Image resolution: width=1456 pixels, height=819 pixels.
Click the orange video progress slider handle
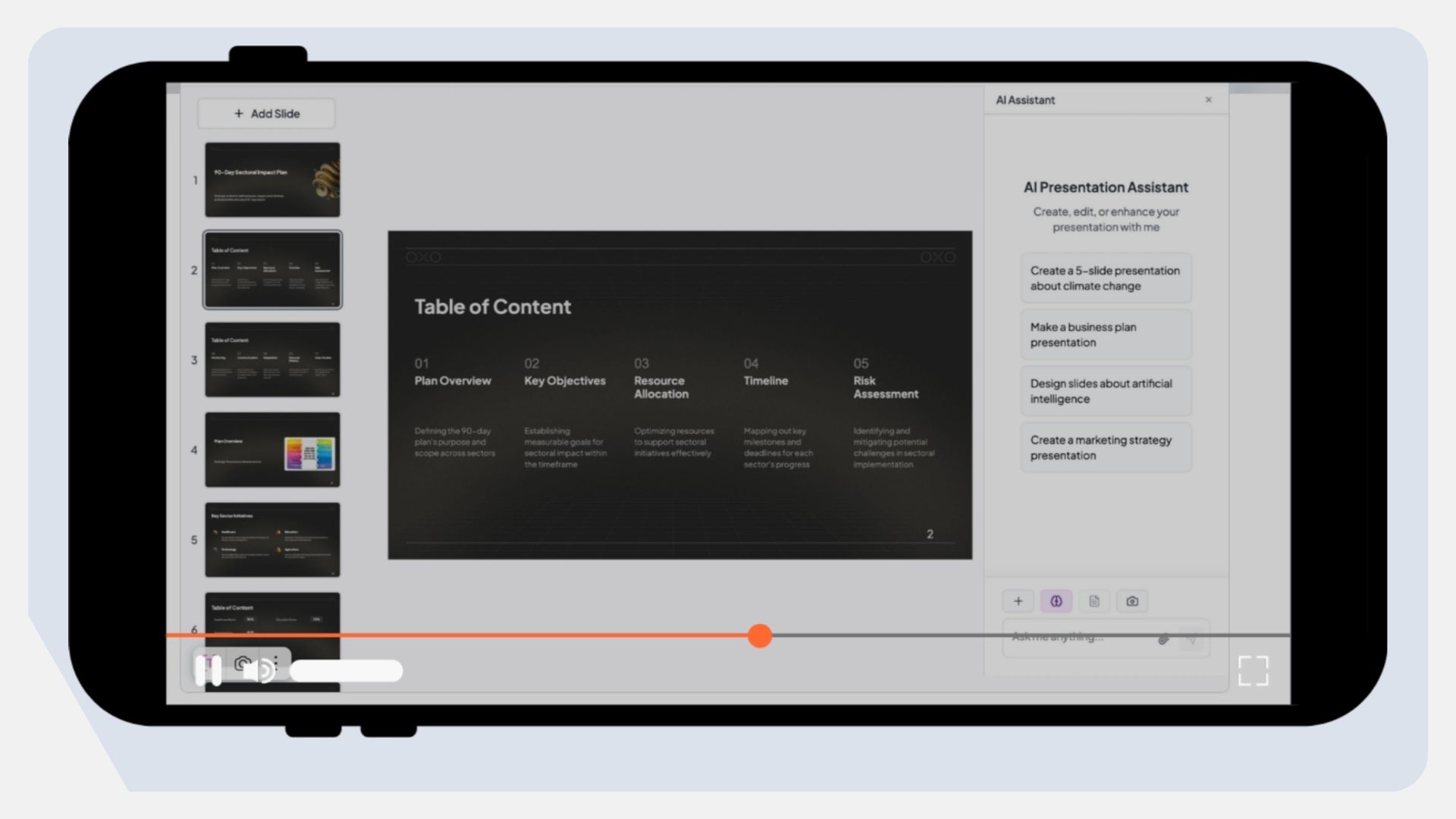(759, 635)
